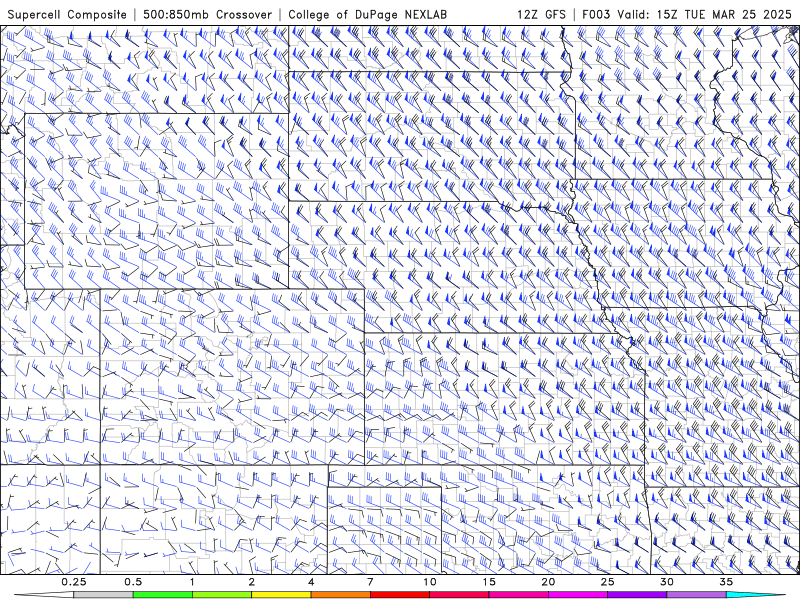Click the 'F003 Valid: 15Z TUE MAR 25 2025' text
Image resolution: width=800 pixels, height=600 pixels.
click(x=687, y=14)
